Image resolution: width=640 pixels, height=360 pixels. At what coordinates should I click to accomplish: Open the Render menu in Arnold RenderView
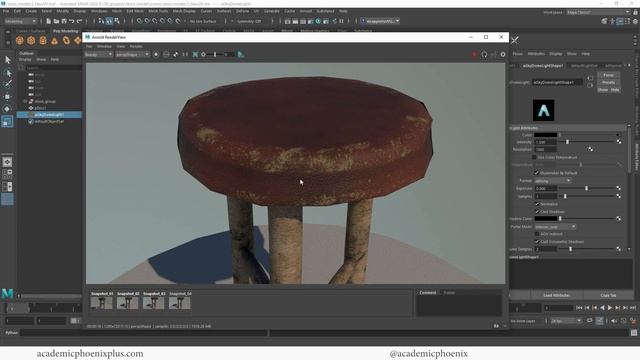pos(136,47)
